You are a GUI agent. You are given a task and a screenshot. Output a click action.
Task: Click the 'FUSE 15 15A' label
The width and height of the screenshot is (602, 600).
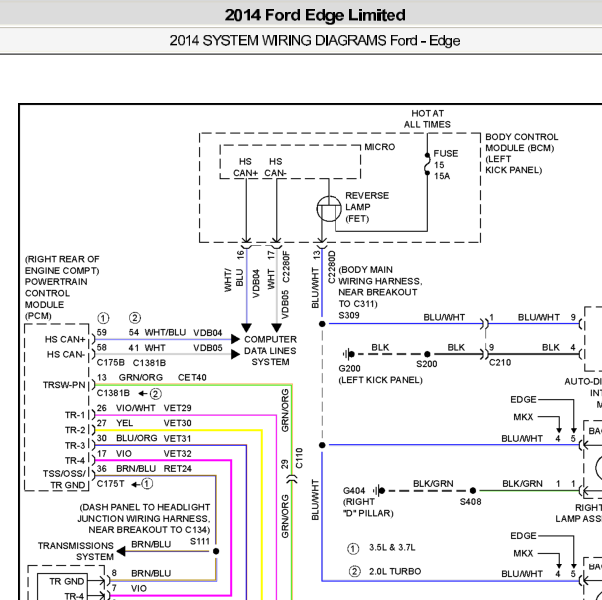tap(445, 165)
